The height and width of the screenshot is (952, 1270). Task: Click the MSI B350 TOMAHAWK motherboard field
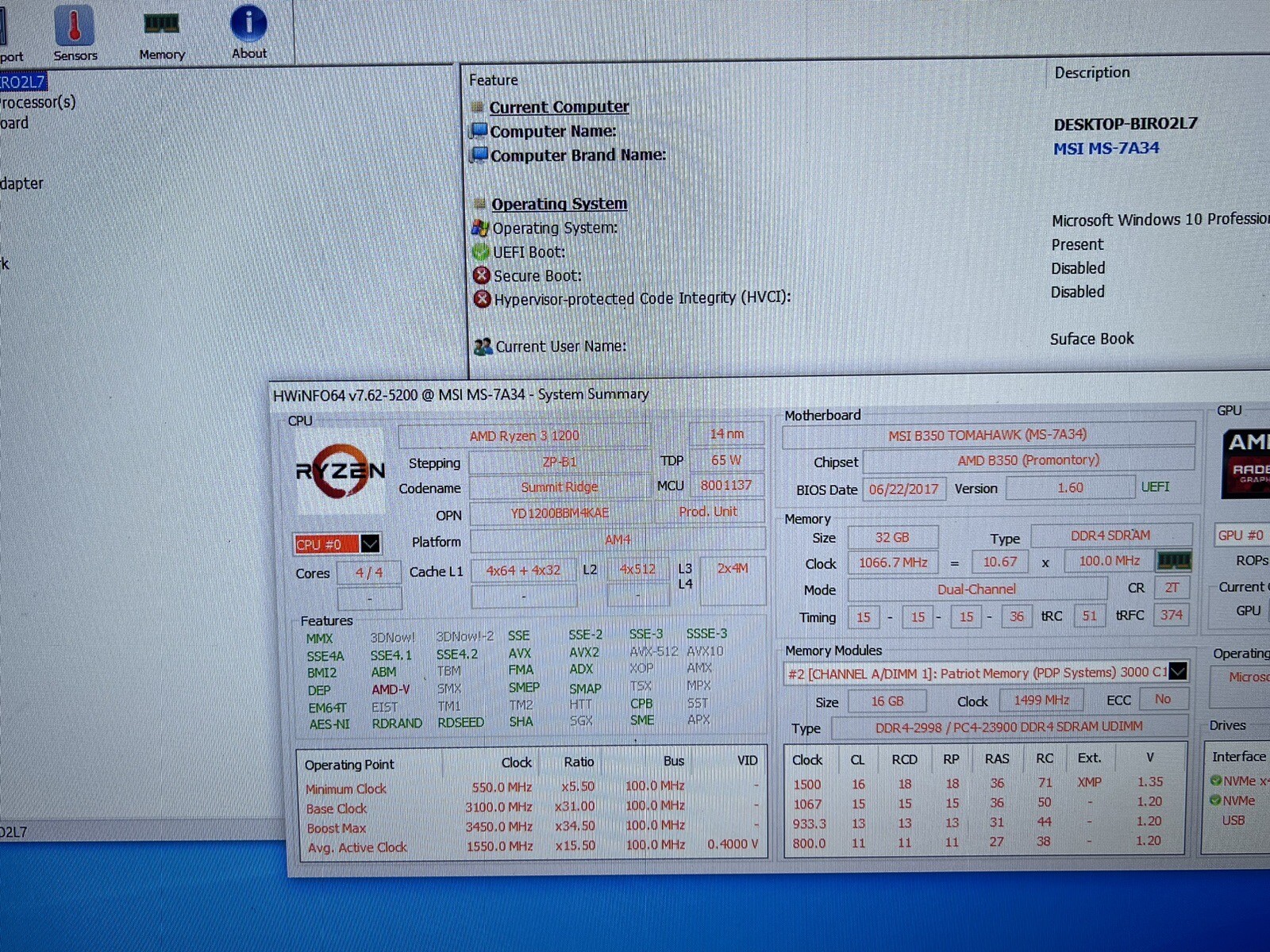987,435
